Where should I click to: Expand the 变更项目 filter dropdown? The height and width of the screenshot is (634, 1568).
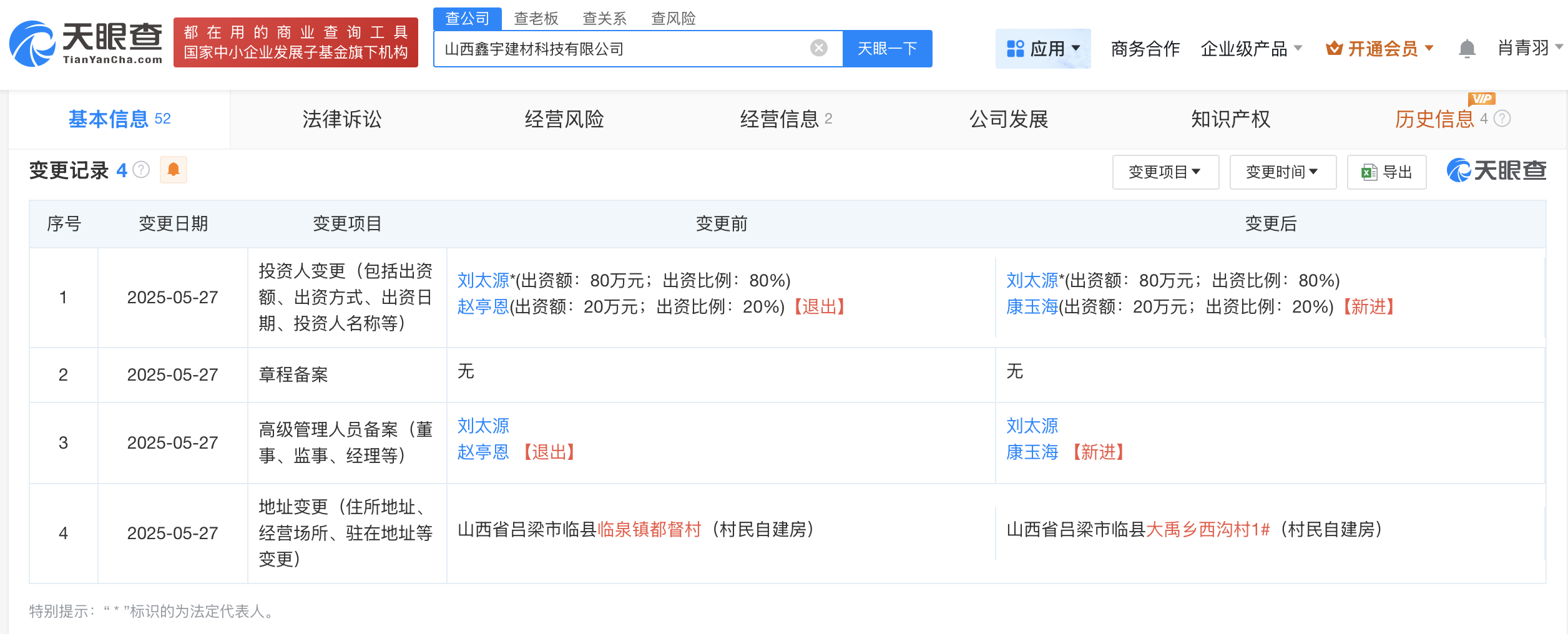[x=1165, y=172]
